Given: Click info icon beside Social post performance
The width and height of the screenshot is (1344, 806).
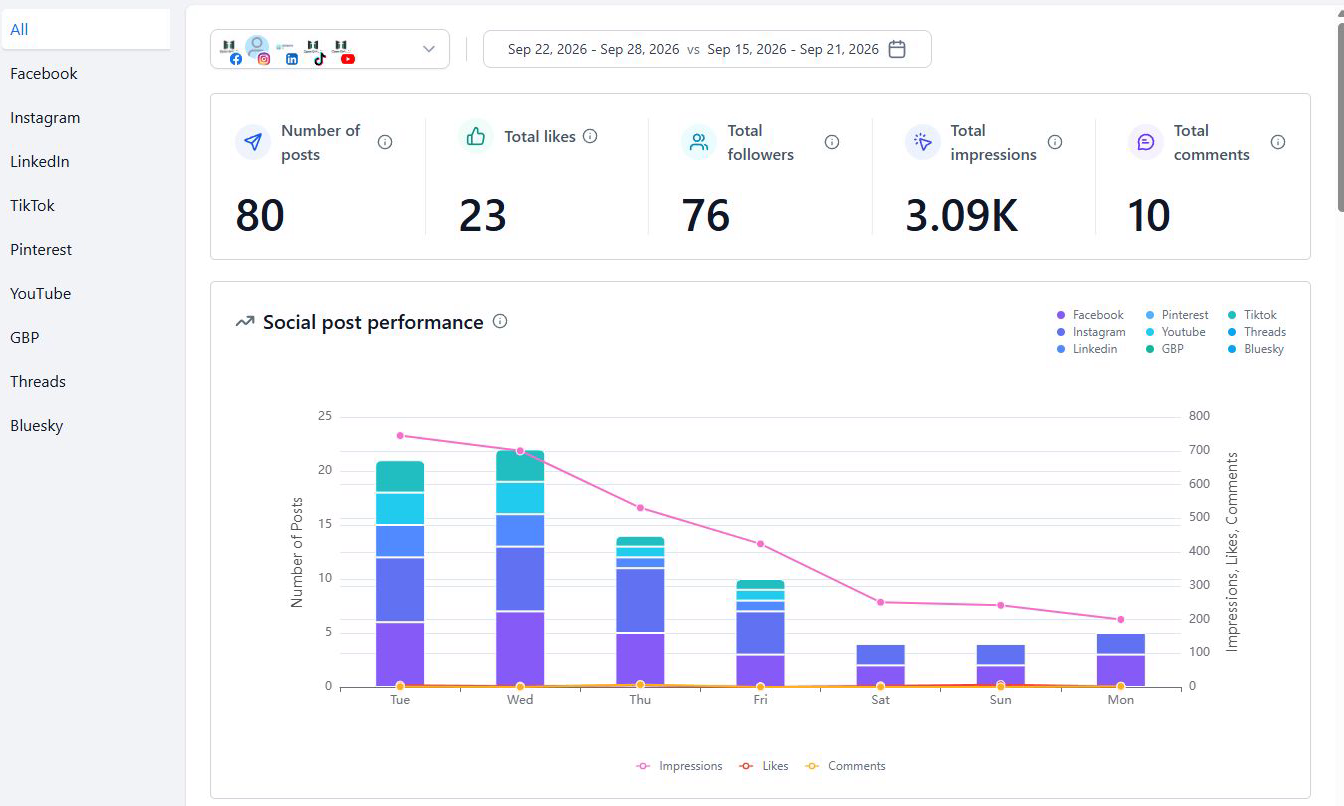Looking at the screenshot, I should coord(500,322).
